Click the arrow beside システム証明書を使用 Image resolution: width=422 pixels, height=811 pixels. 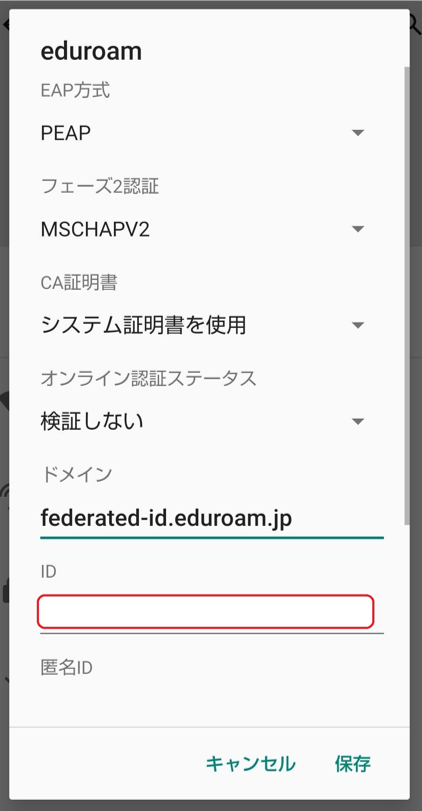click(x=358, y=325)
